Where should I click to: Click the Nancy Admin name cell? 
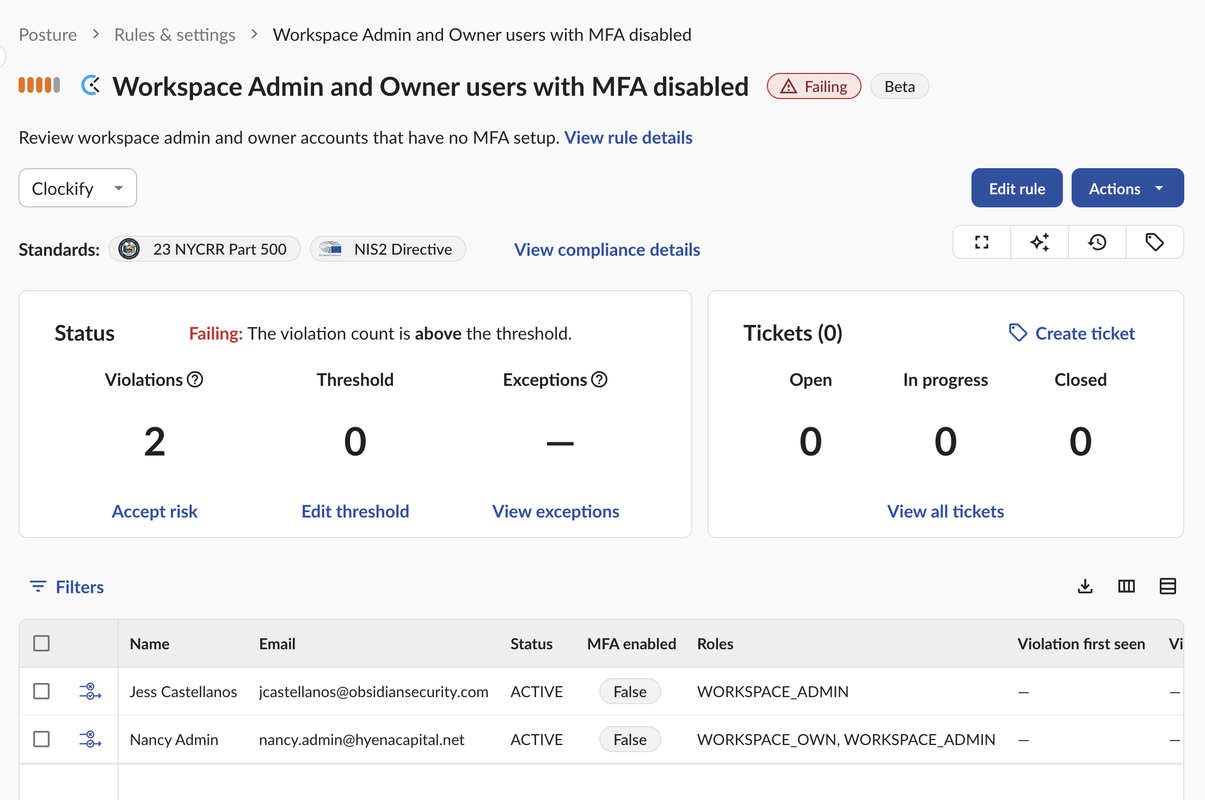click(174, 739)
